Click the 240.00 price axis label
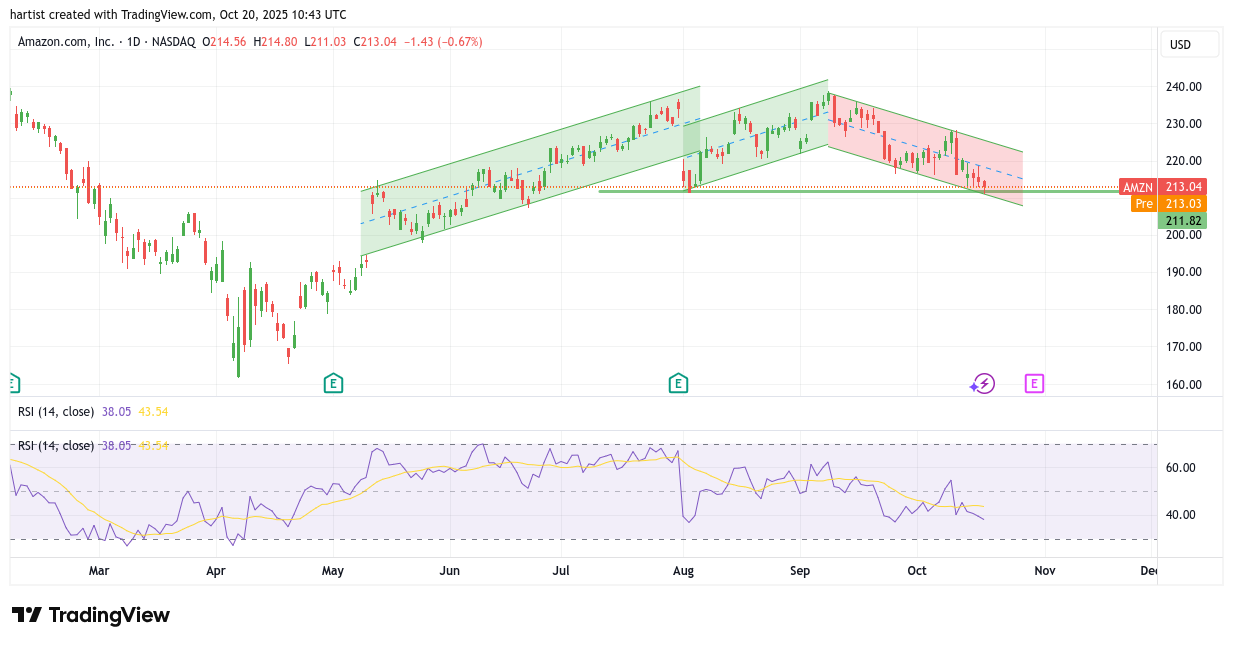The height and width of the screenshot is (645, 1233). coord(1183,87)
